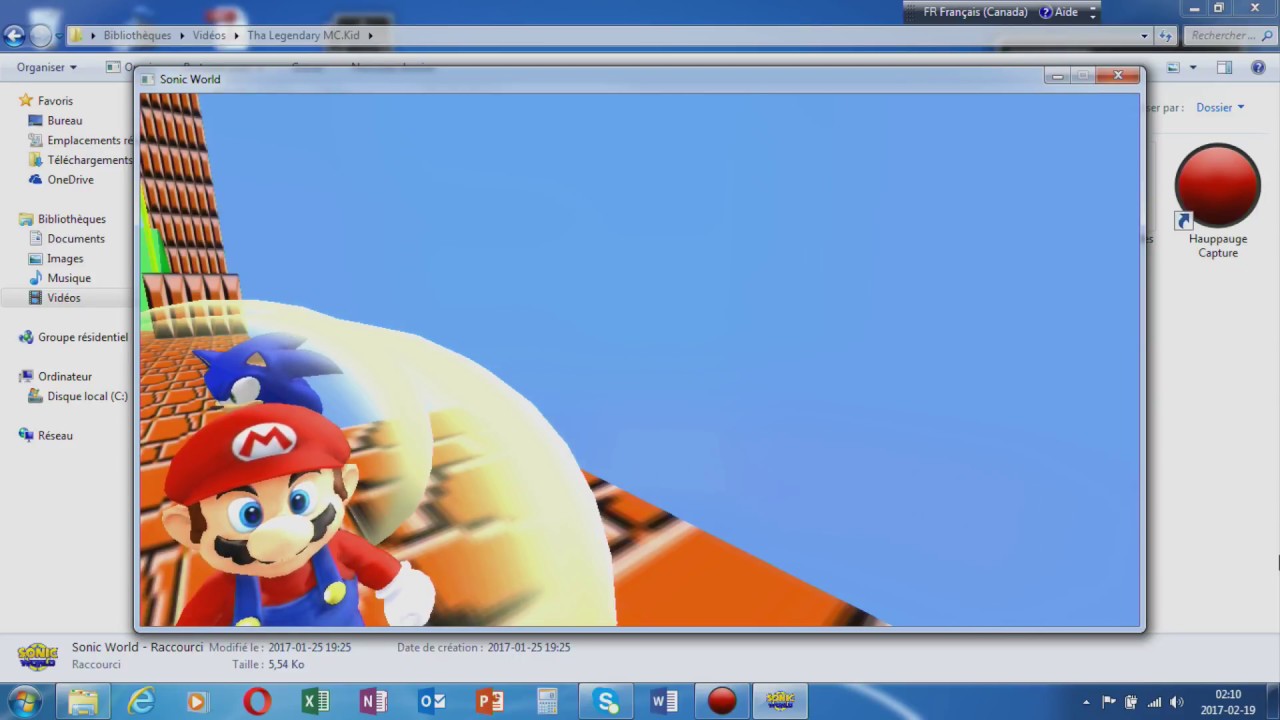The image size is (1280, 720).
Task: Click Vidéos in the address breadcrumb
Action: pos(209,36)
